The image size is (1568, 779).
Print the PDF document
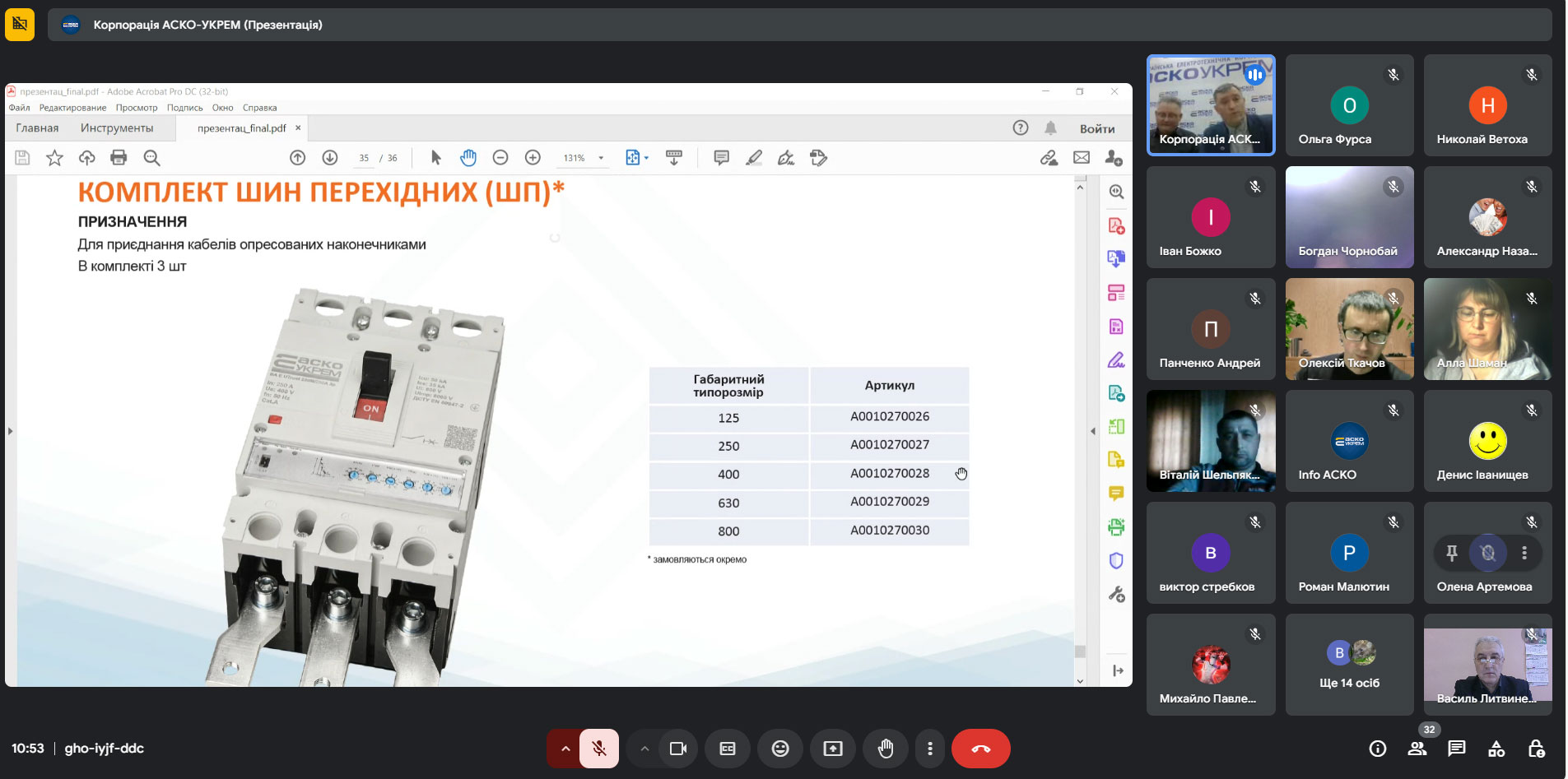pyautogui.click(x=119, y=158)
